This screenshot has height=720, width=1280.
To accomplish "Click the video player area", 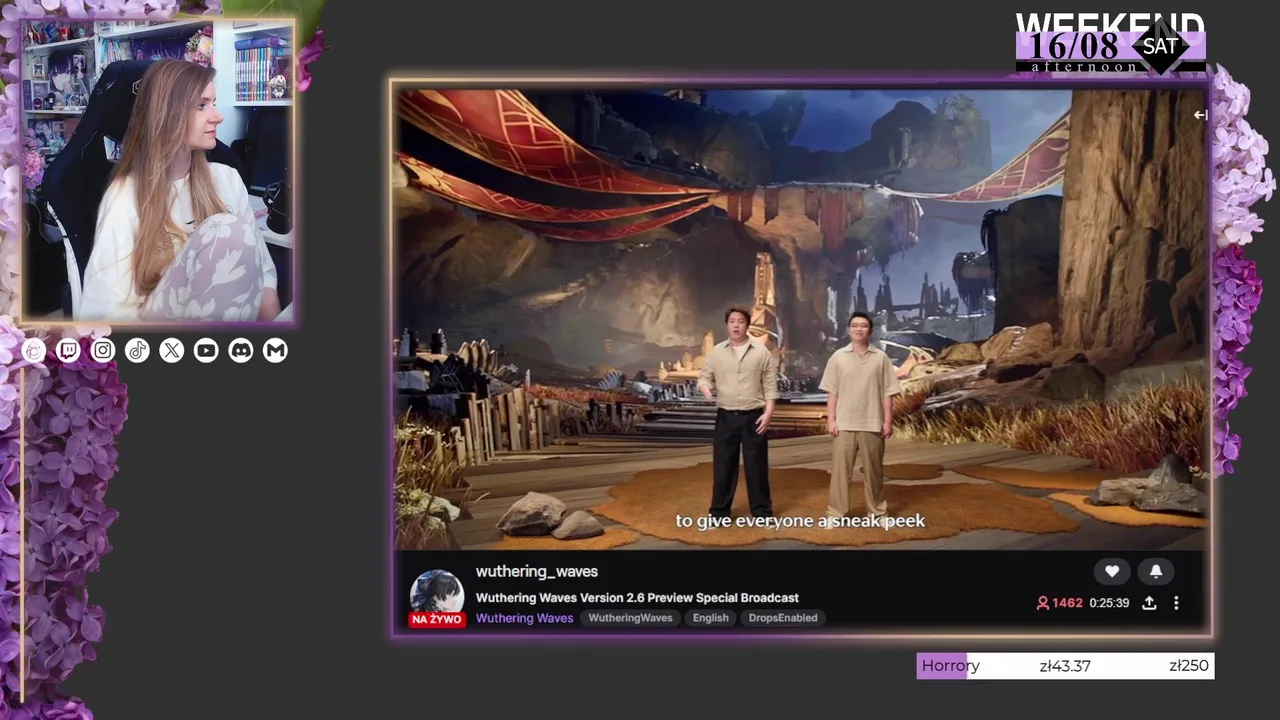I will pos(801,318).
